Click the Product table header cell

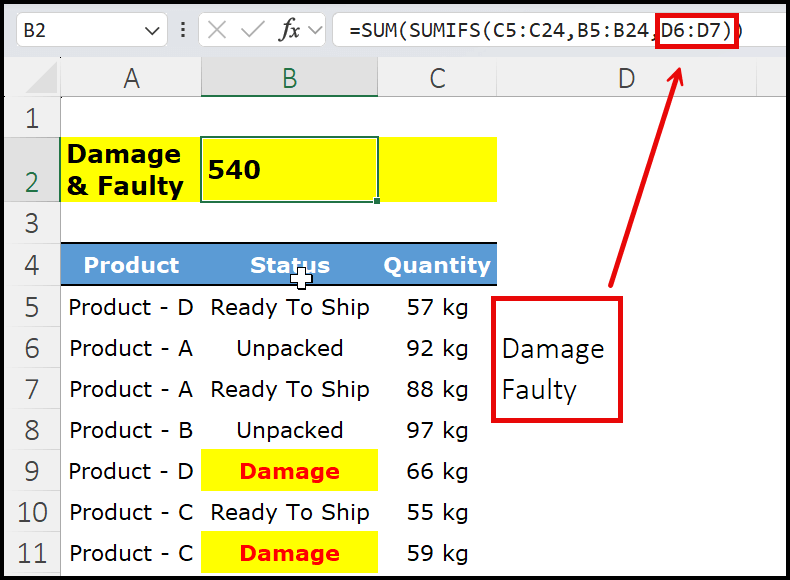131,265
